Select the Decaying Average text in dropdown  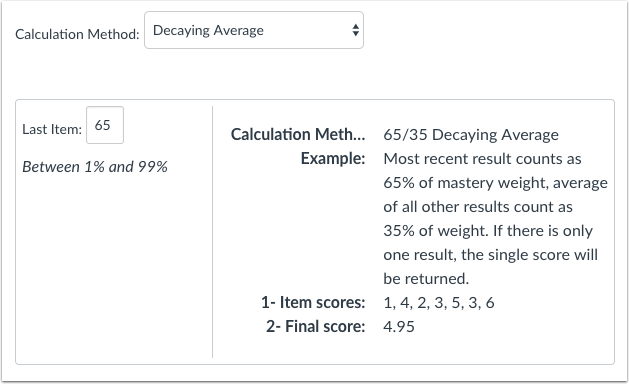(x=208, y=30)
